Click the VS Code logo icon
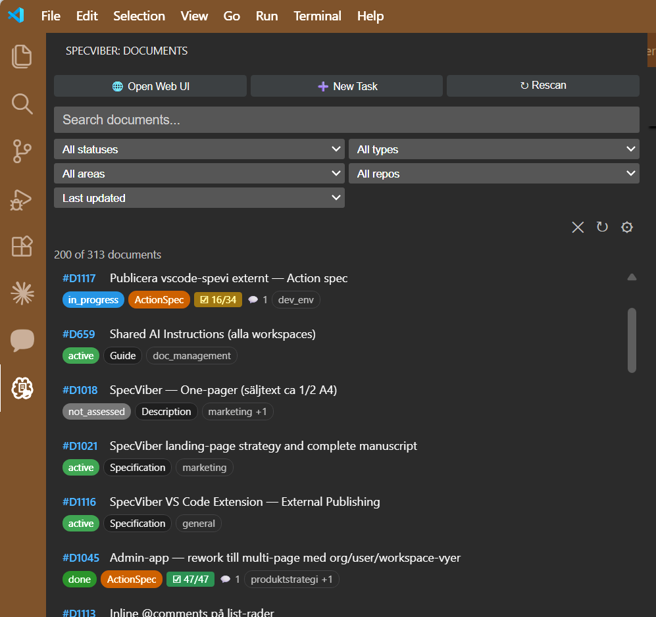The width and height of the screenshot is (656, 617). point(16,15)
